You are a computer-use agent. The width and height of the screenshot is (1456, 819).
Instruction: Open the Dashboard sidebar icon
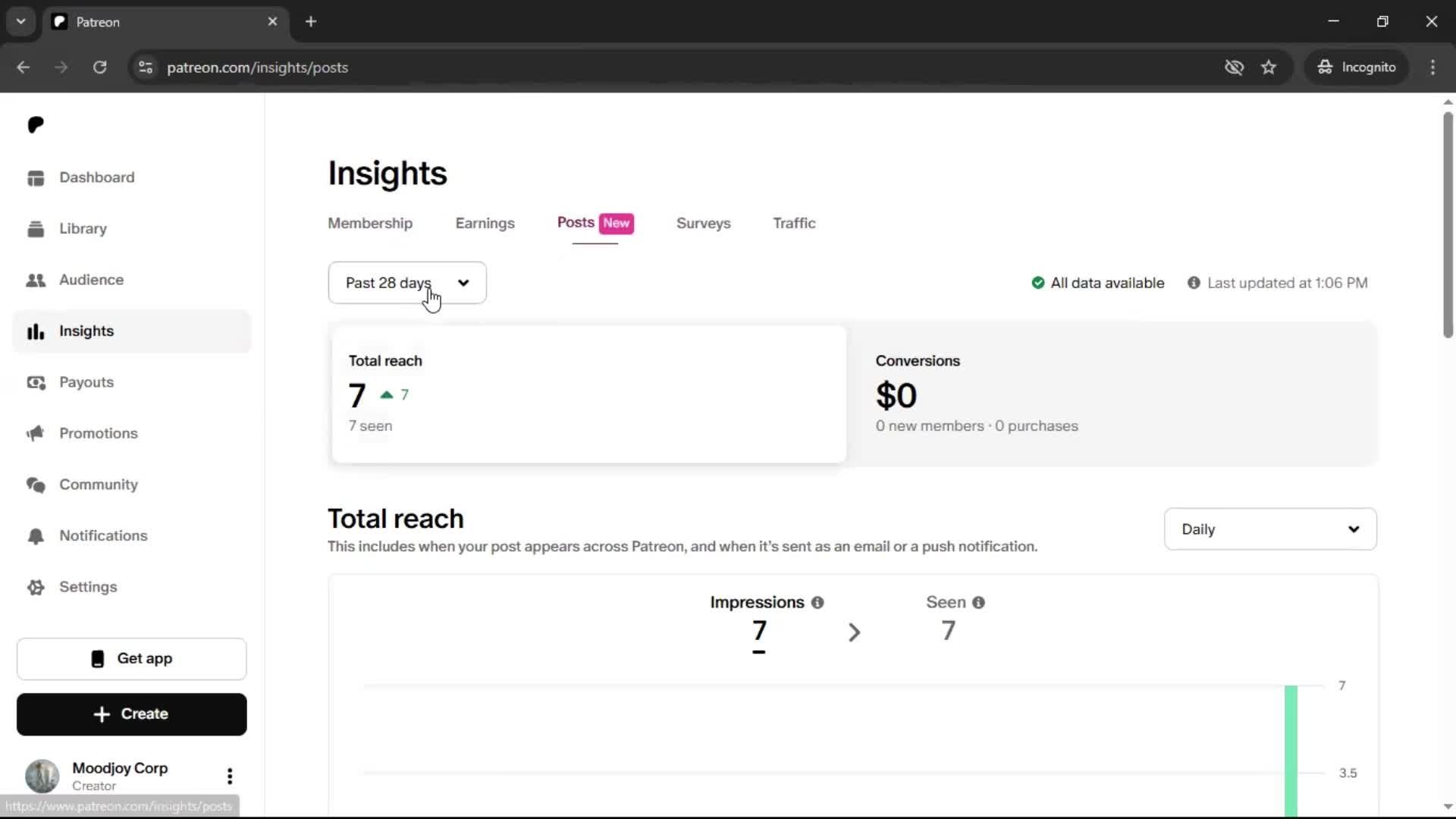coord(36,177)
